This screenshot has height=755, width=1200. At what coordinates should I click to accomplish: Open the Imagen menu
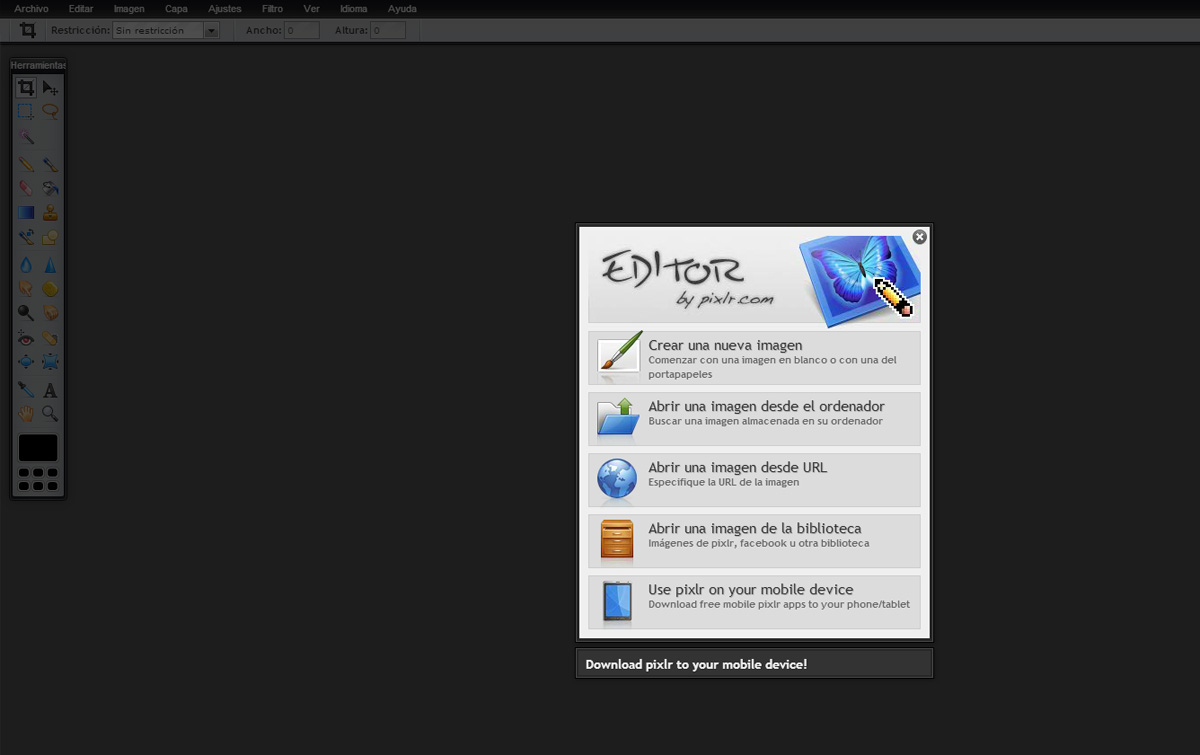129,9
